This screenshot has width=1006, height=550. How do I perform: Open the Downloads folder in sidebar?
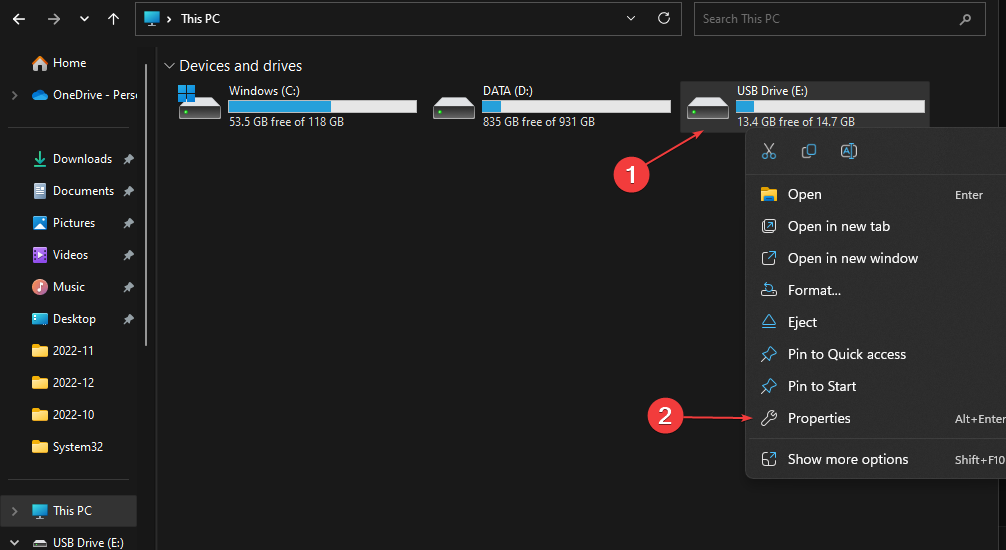[82, 159]
